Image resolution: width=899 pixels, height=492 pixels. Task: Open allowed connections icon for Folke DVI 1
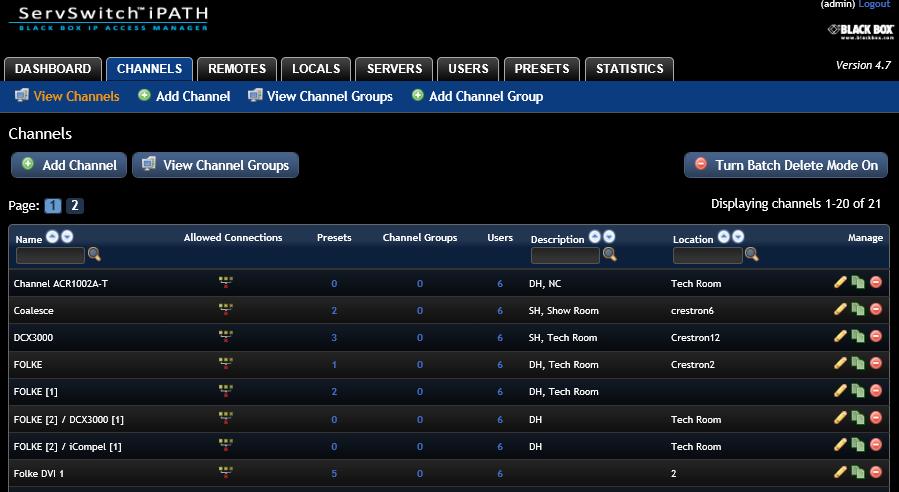click(x=226, y=472)
